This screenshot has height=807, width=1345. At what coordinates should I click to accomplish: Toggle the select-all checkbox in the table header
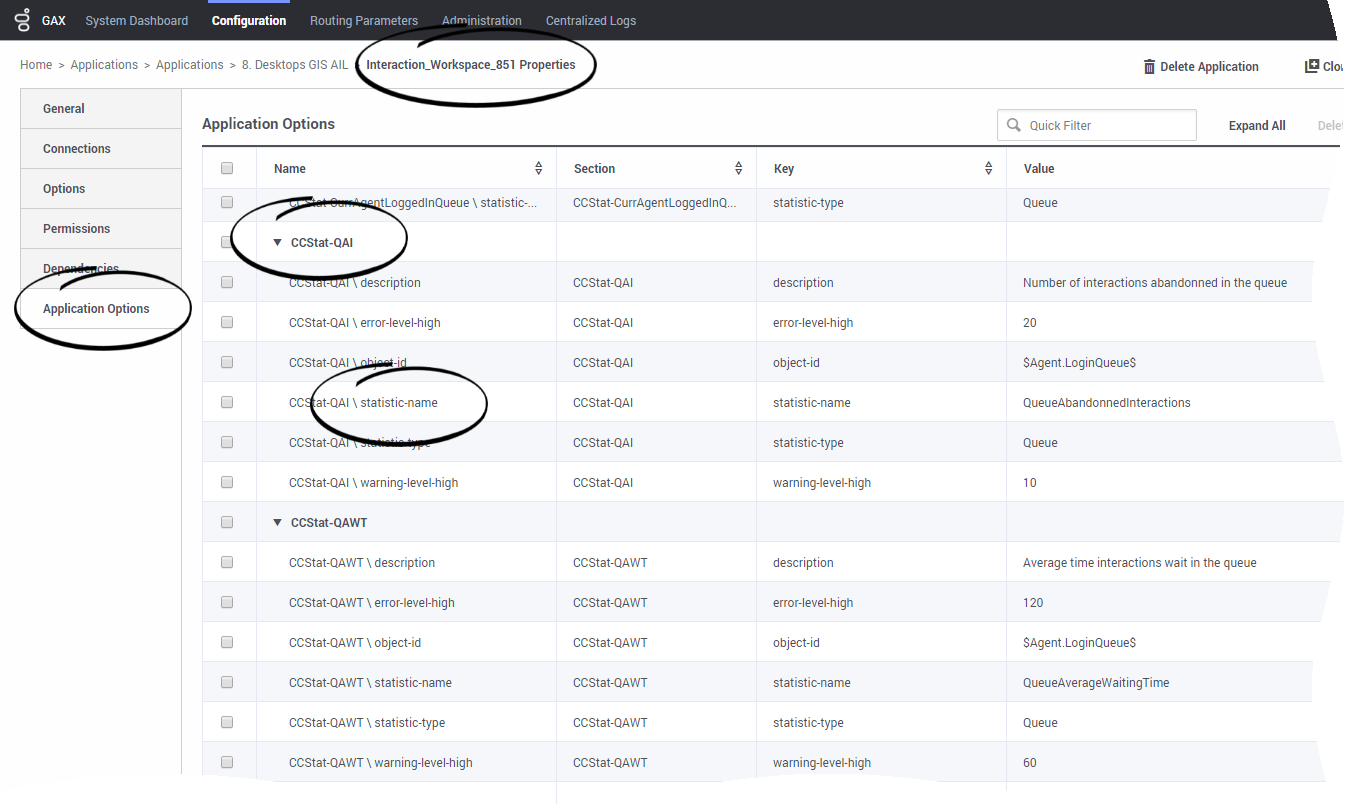[227, 167]
